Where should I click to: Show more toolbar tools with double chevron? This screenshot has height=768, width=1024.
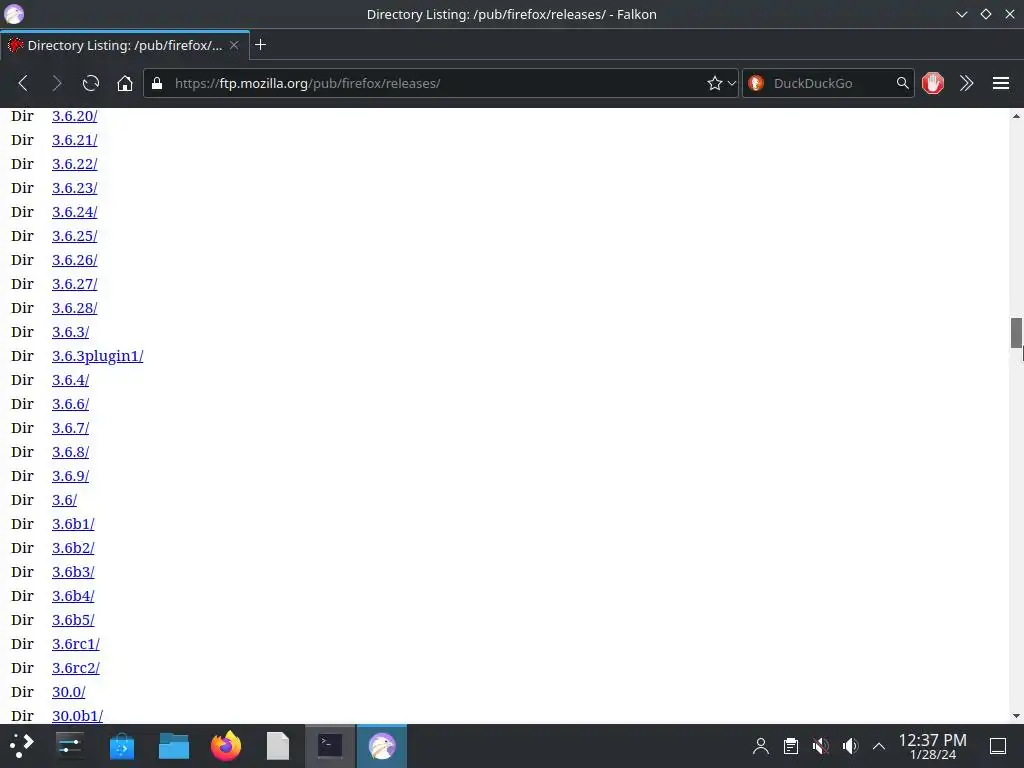click(967, 83)
